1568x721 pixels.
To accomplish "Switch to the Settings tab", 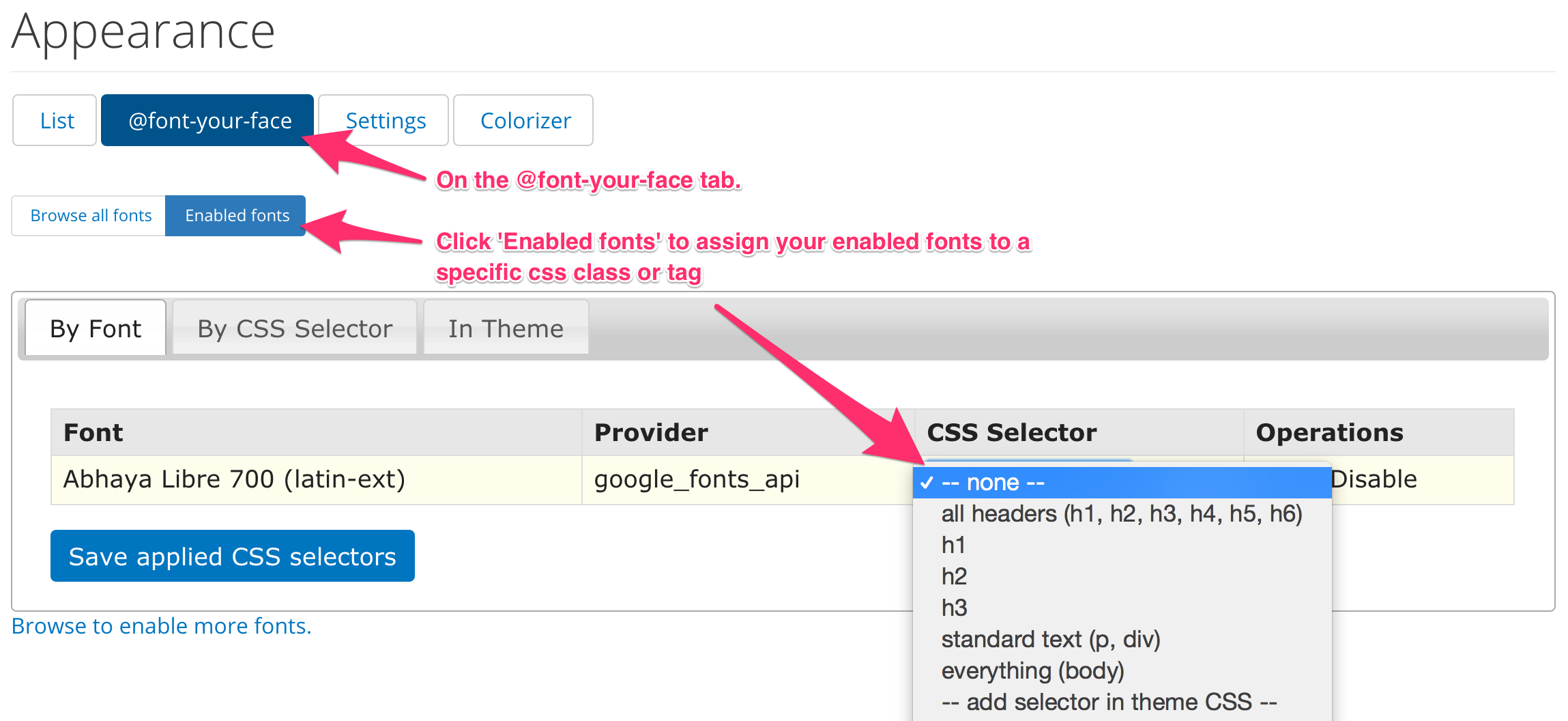I will (384, 120).
